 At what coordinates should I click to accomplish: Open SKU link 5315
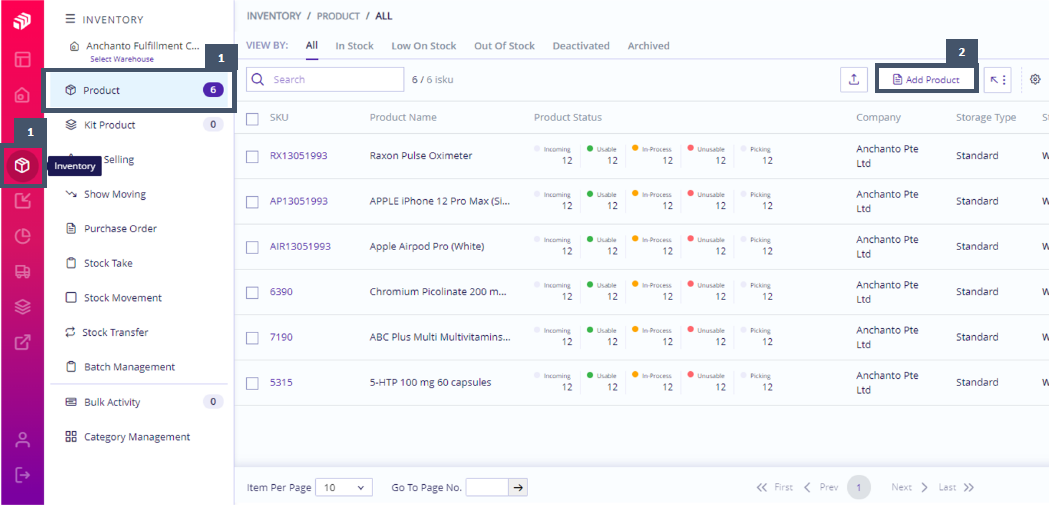281,383
